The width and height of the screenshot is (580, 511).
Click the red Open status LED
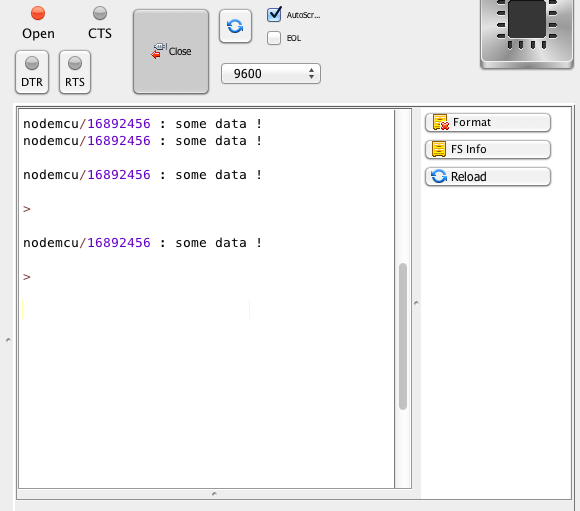pos(38,13)
